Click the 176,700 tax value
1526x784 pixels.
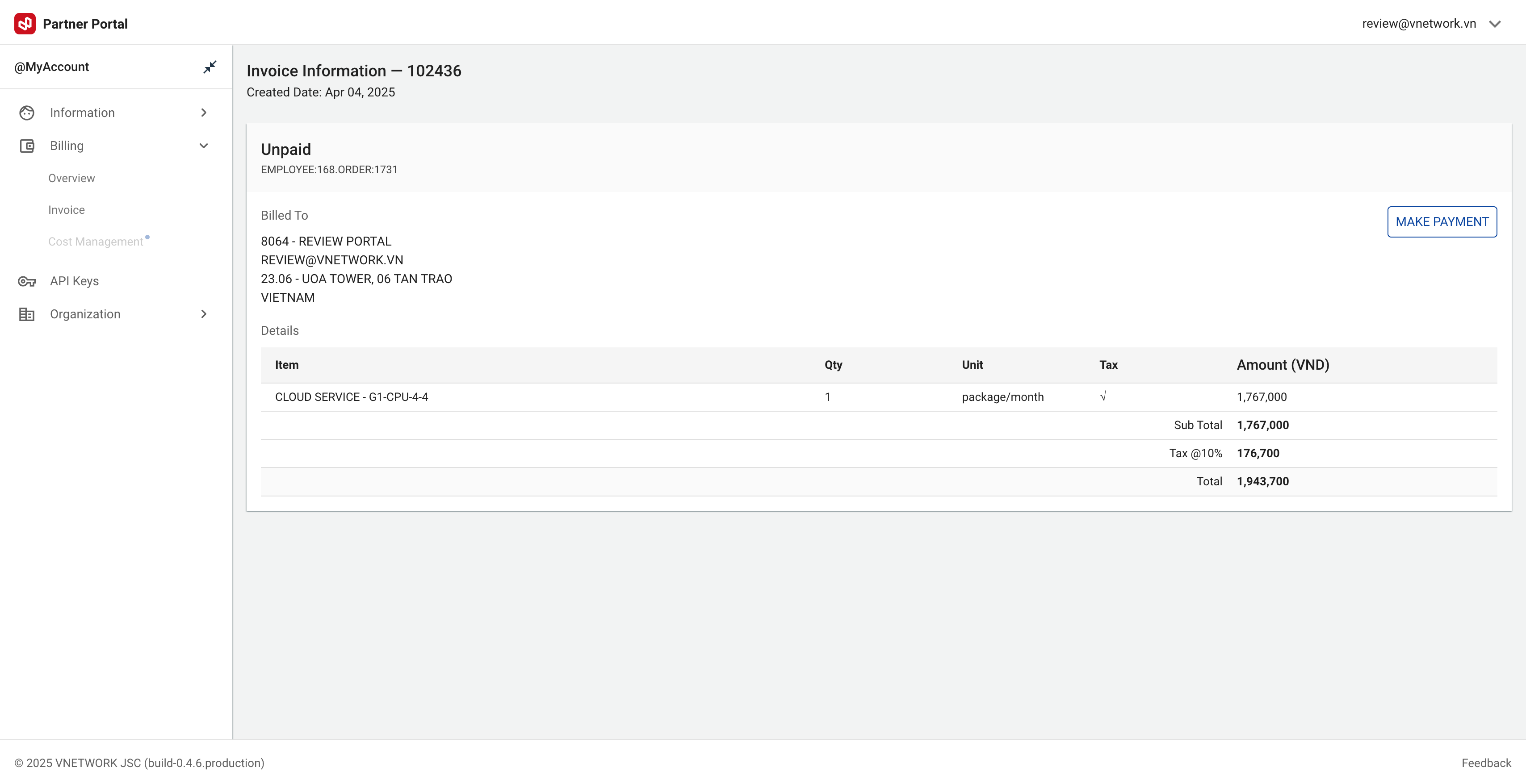1258,453
